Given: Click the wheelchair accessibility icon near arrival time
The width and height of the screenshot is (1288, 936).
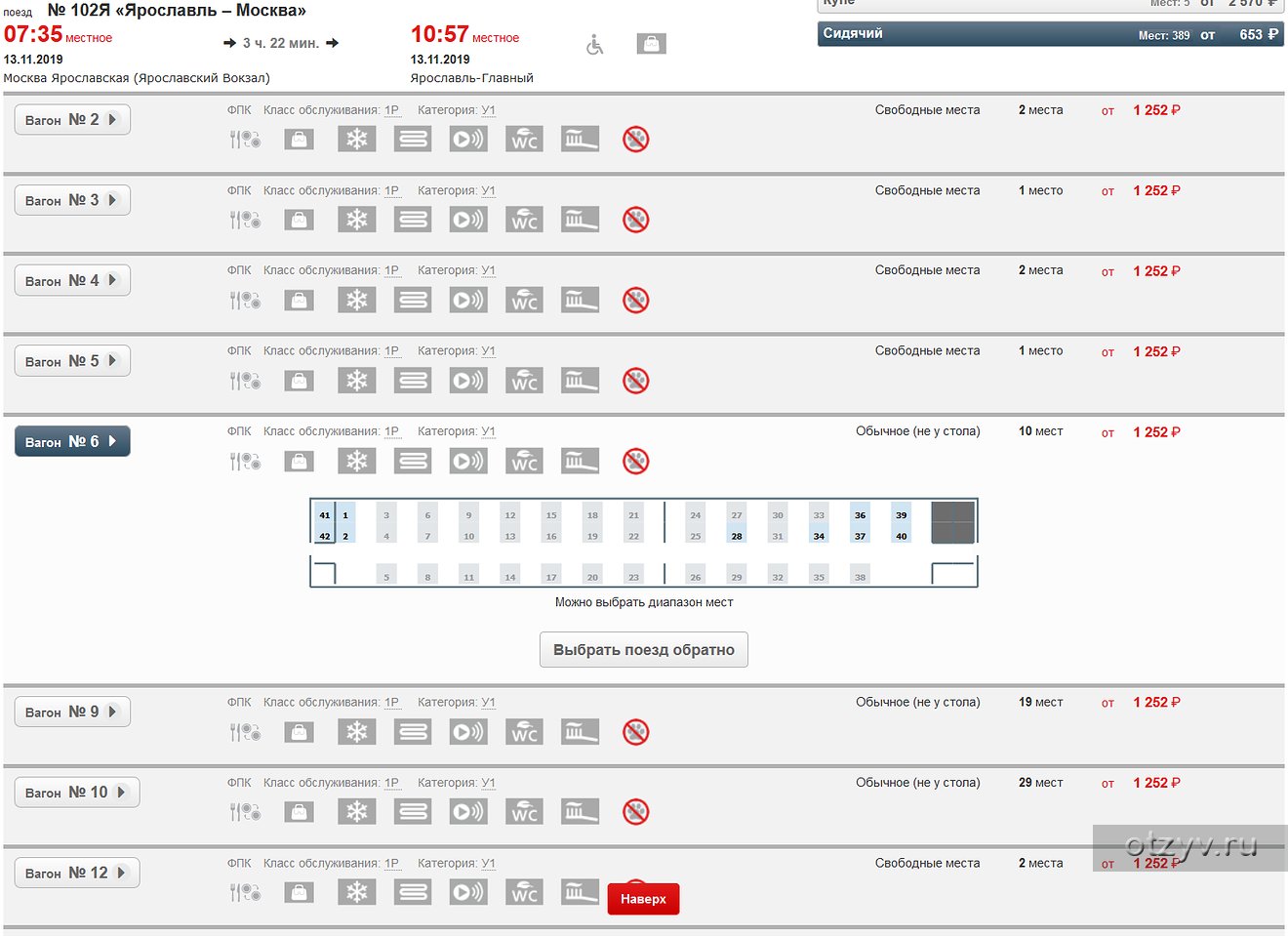Looking at the screenshot, I should tap(594, 45).
